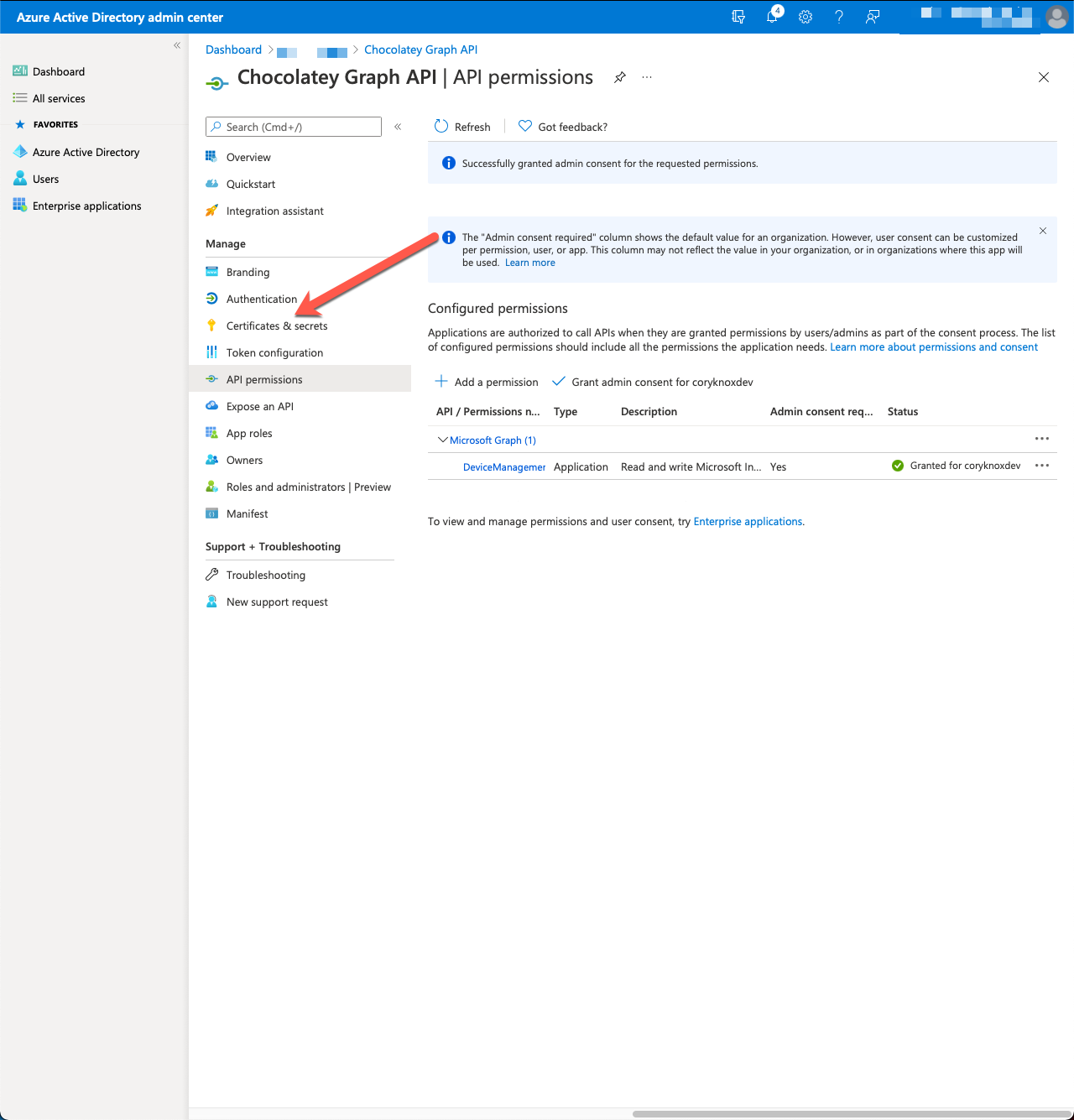Open Certificates & secrets
Screen dimensions: 1074x1120
click(277, 326)
